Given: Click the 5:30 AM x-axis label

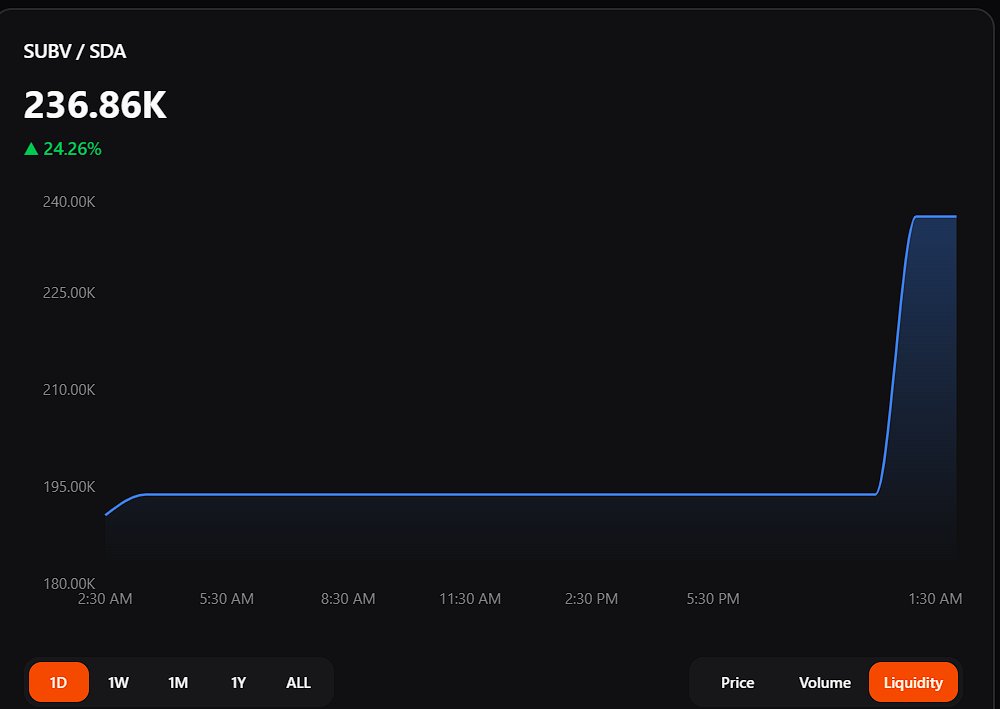Looking at the screenshot, I should point(226,599).
